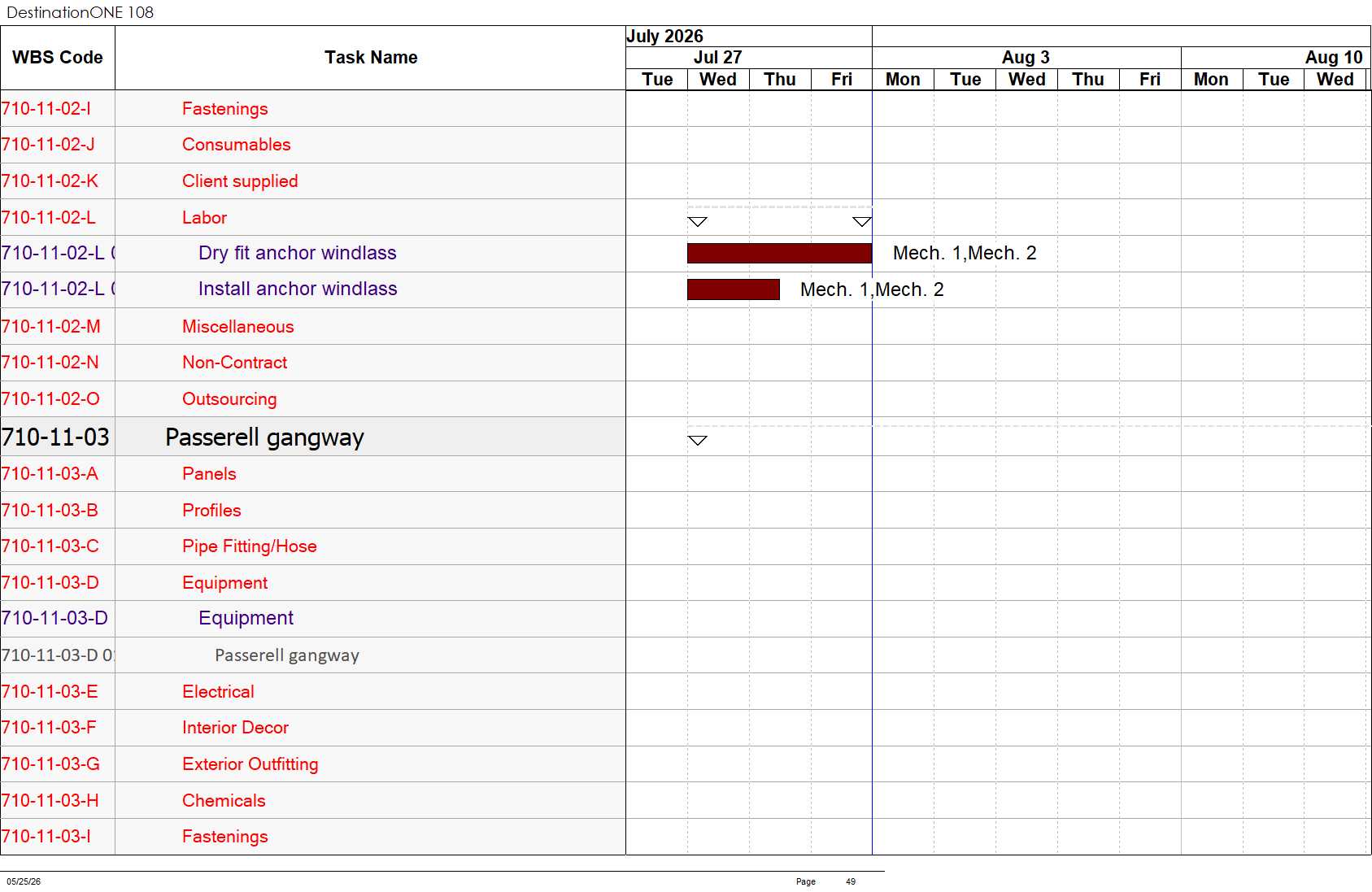Select the Fastenings row 710-11-02-I
1372x892 pixels.
(x=313, y=108)
